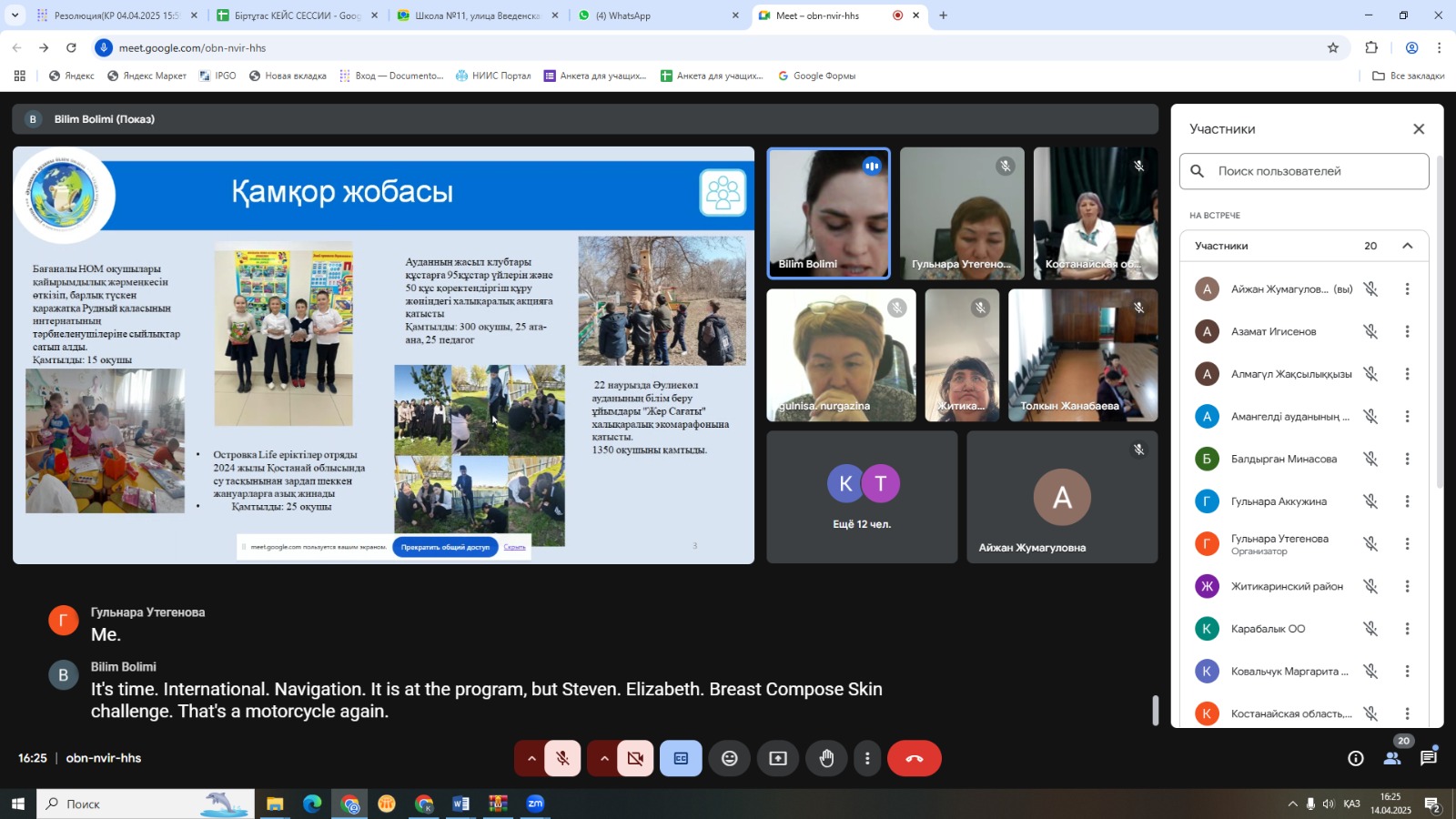Click the captions scrollbar thumb
Image resolution: width=1456 pixels, height=819 pixels.
1156,710
